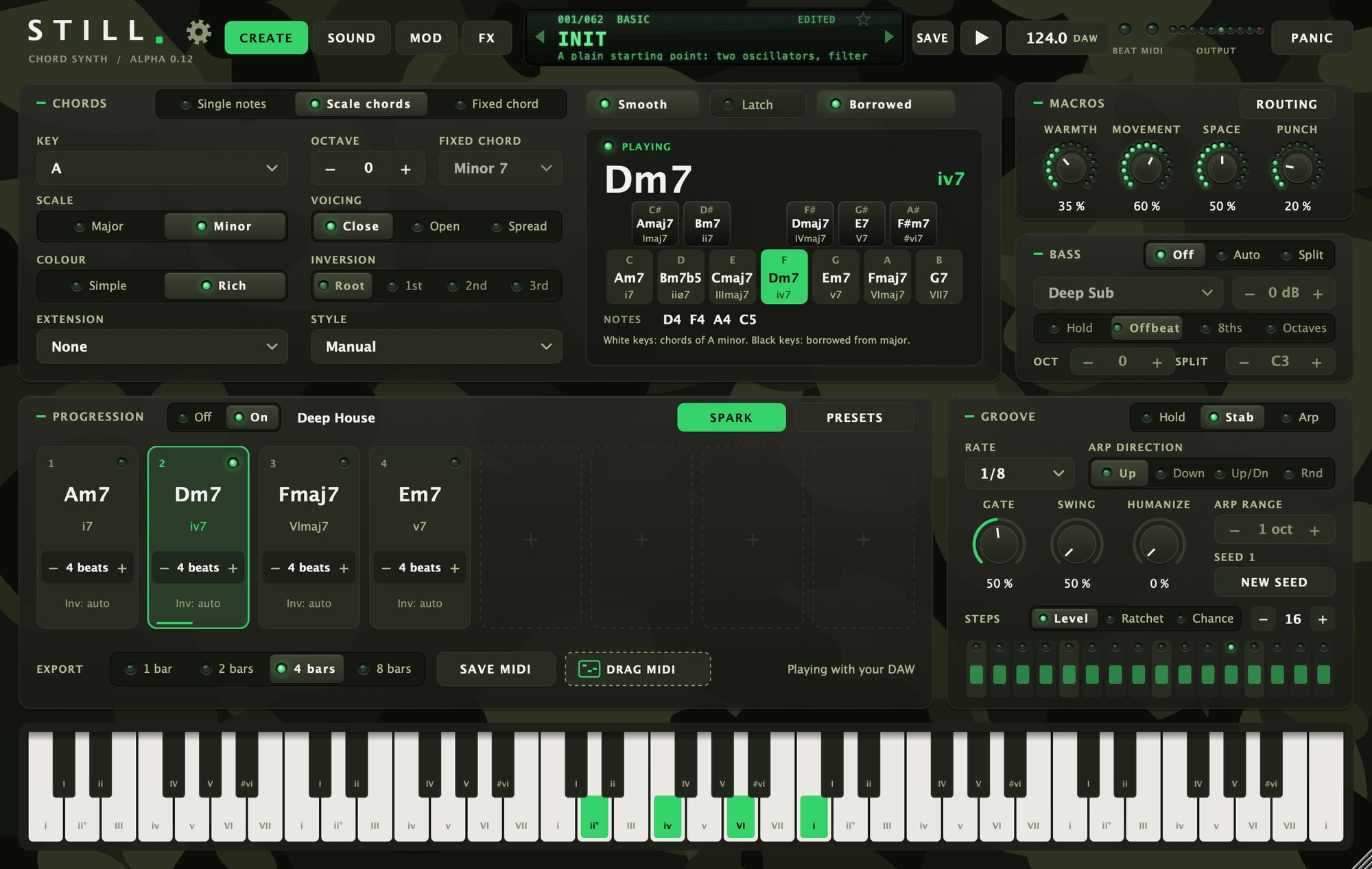Set inversion to 2nd
The image size is (1372, 869).
pos(468,286)
